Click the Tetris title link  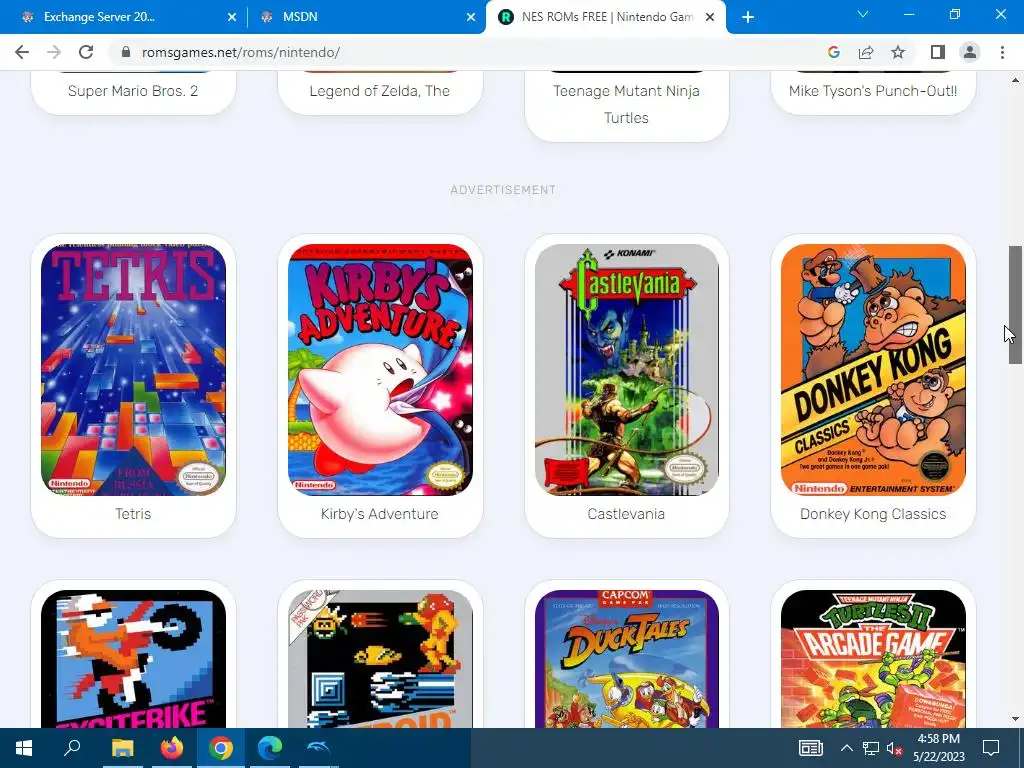133,514
